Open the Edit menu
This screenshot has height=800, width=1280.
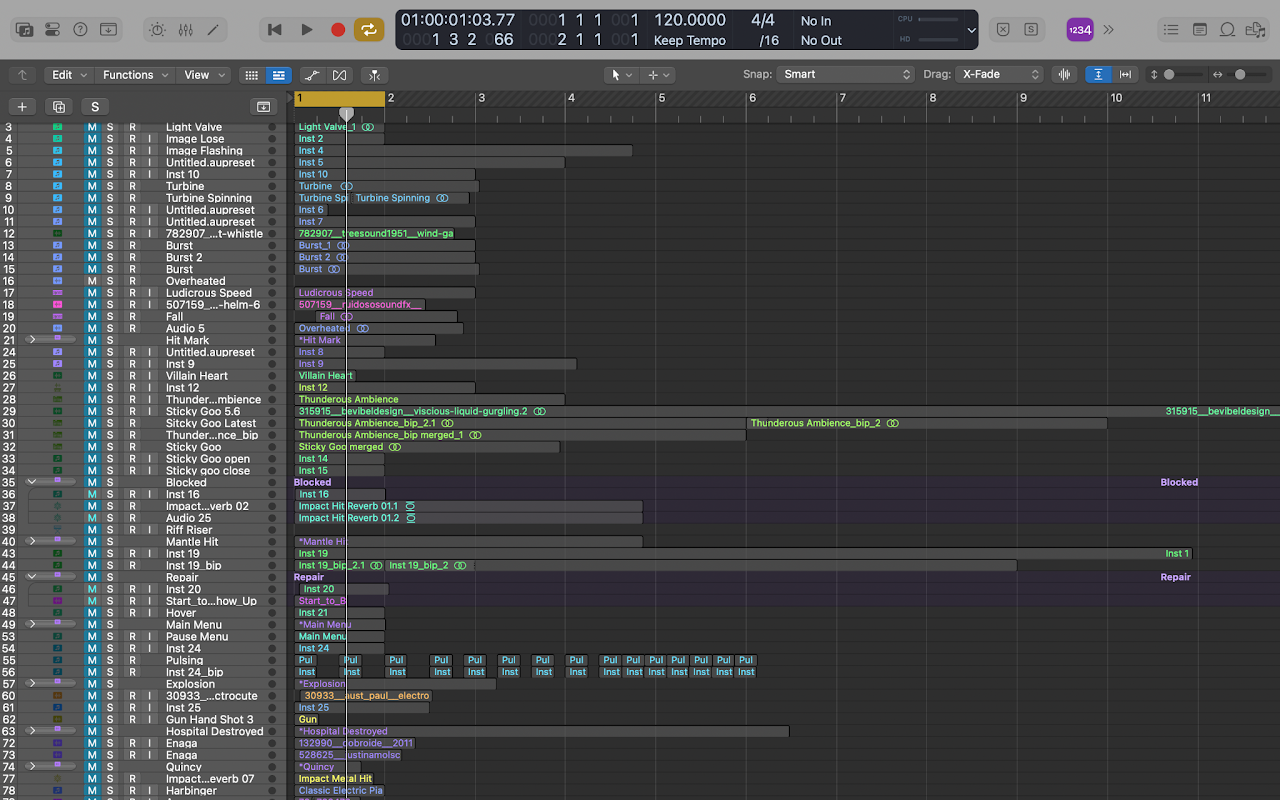click(69, 75)
